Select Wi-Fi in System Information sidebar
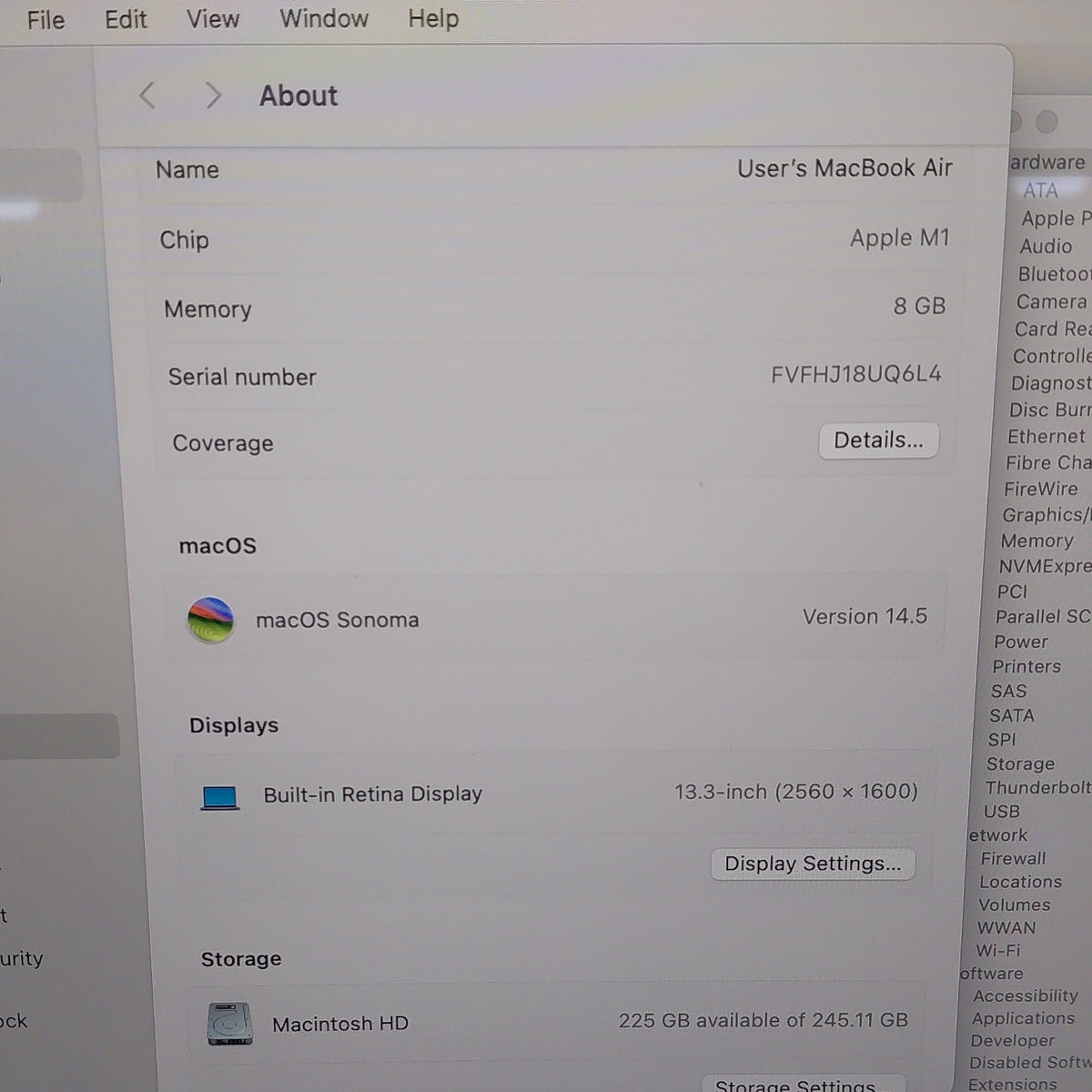This screenshot has height=1092, width=1092. (x=998, y=950)
